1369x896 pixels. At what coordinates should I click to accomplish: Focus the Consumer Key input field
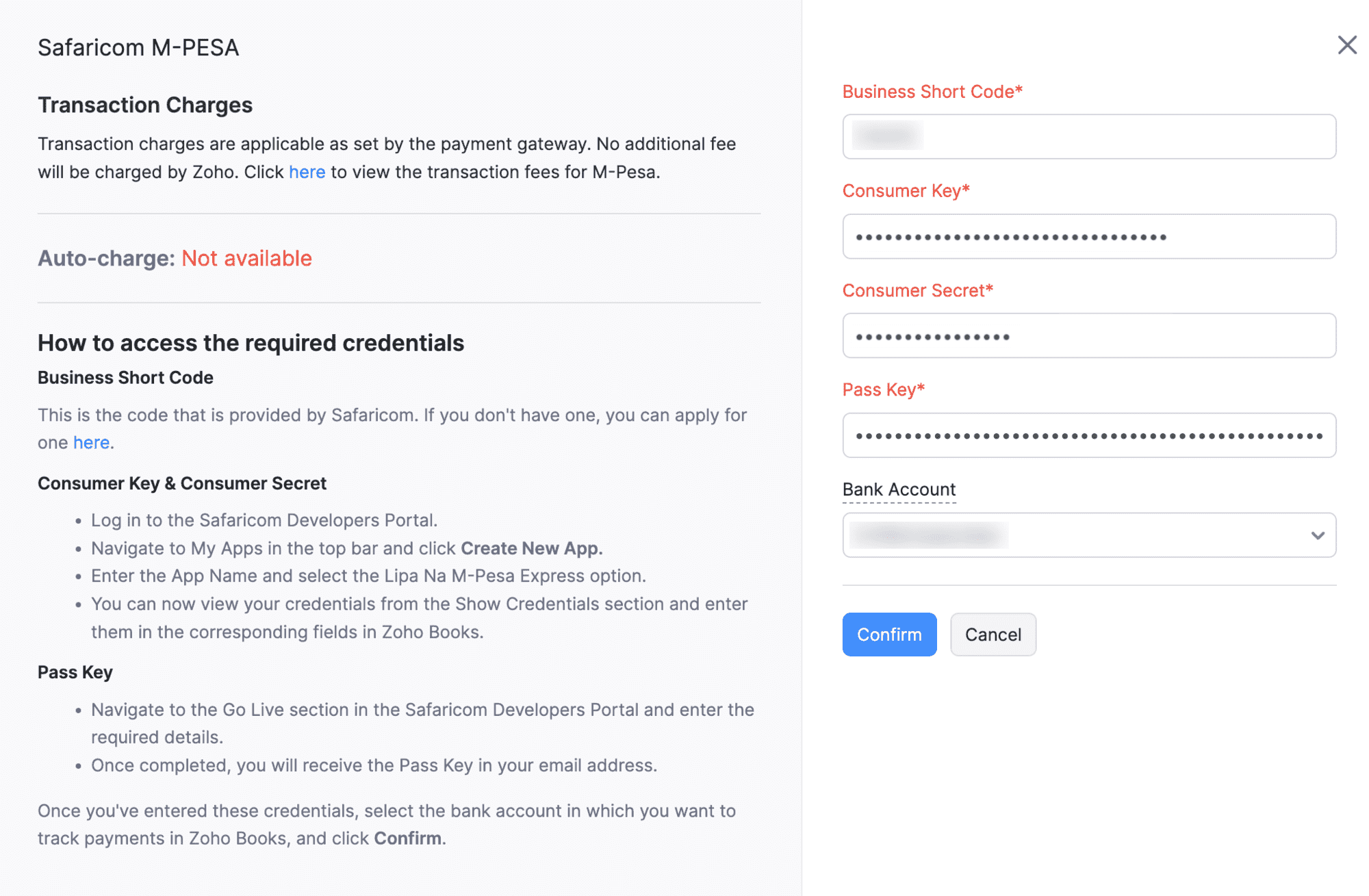pyautogui.click(x=1088, y=237)
